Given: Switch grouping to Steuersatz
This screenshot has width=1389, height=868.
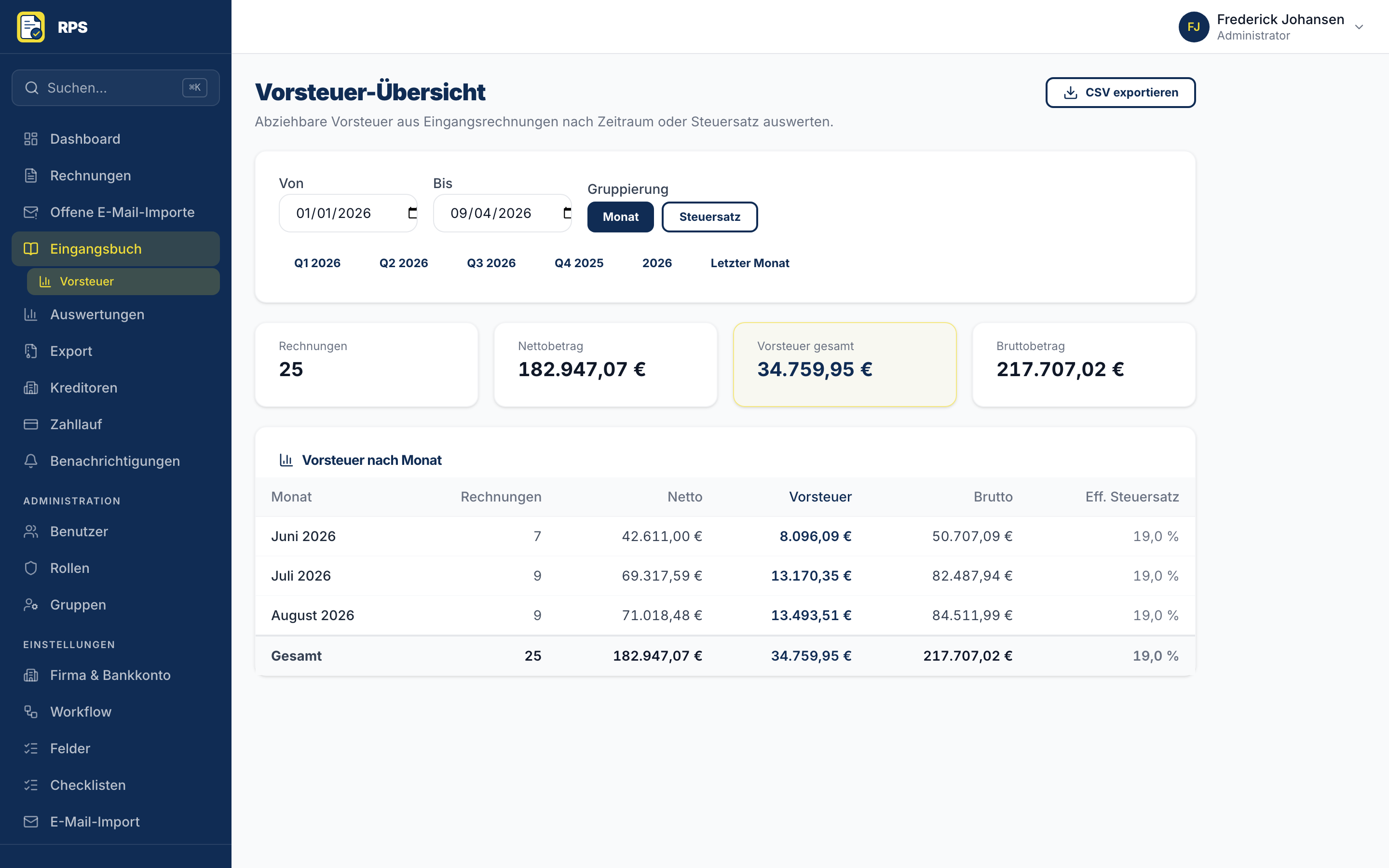Looking at the screenshot, I should [x=709, y=217].
